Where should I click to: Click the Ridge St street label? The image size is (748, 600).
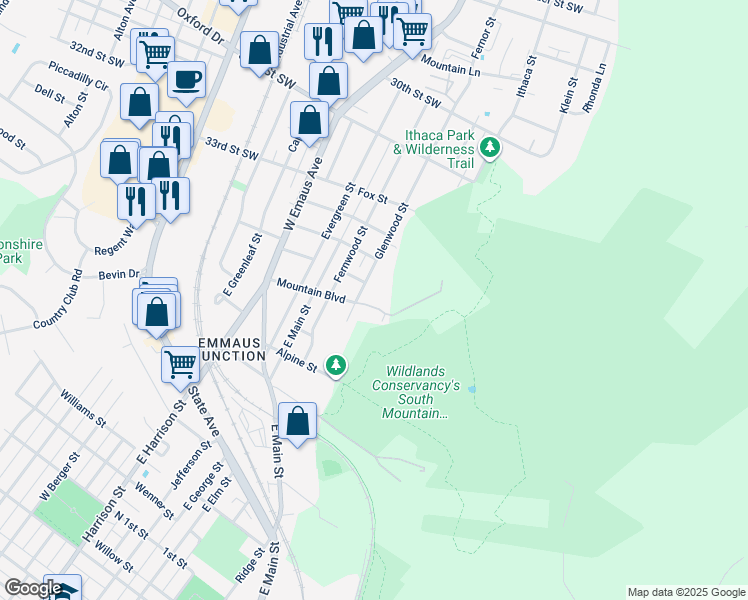coord(250,566)
